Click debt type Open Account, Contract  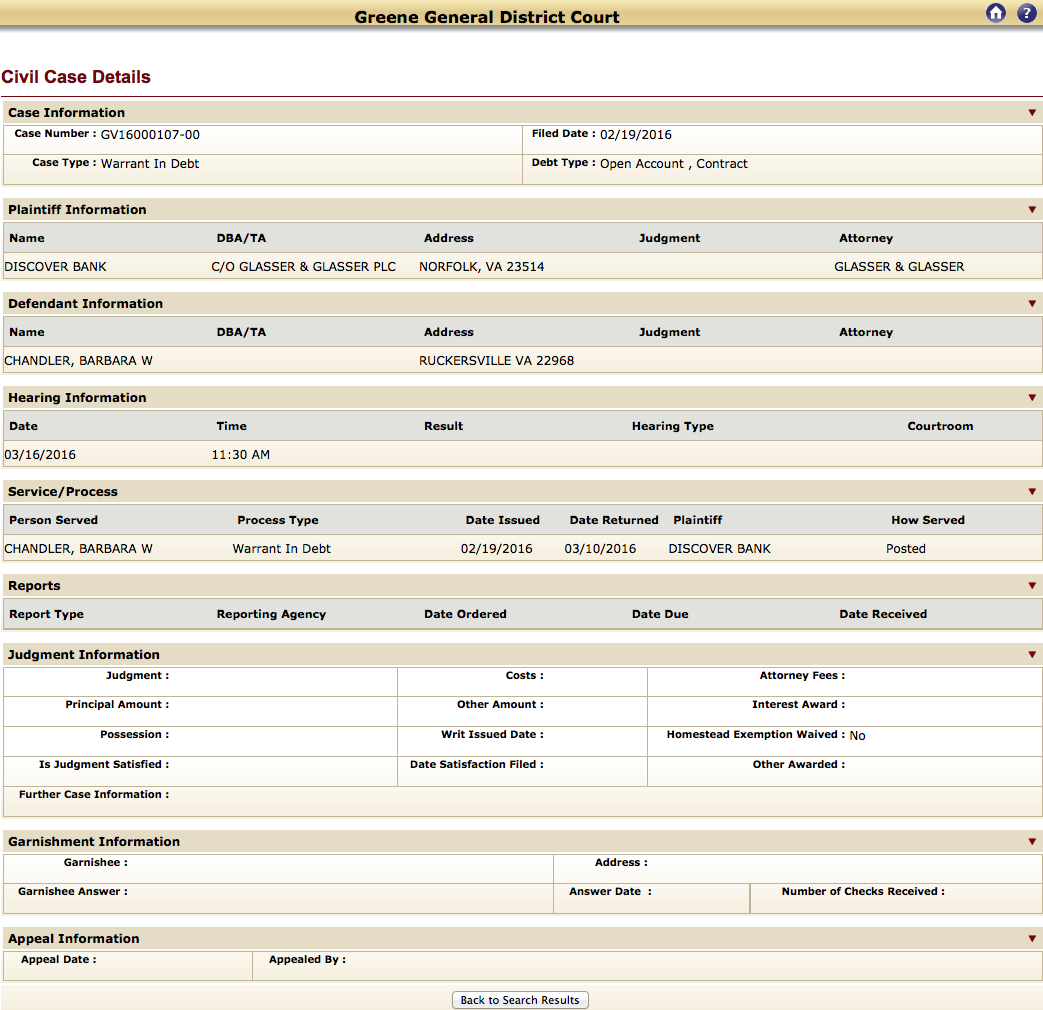click(674, 164)
